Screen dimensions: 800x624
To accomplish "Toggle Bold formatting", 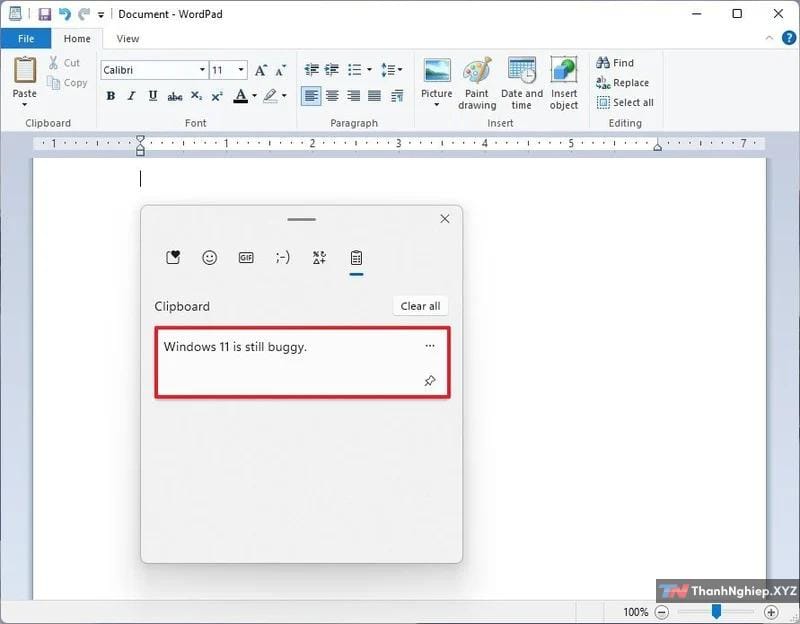I will click(110, 95).
